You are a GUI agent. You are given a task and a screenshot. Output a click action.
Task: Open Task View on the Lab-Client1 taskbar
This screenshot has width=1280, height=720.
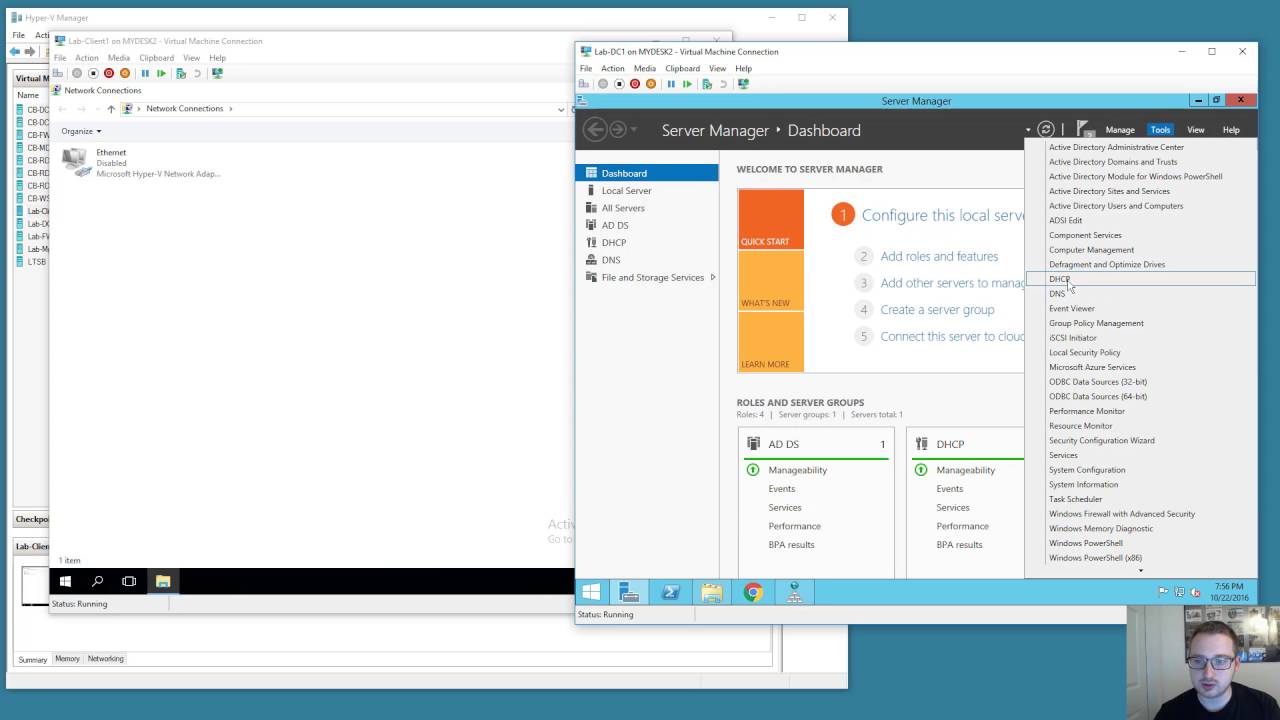129,581
